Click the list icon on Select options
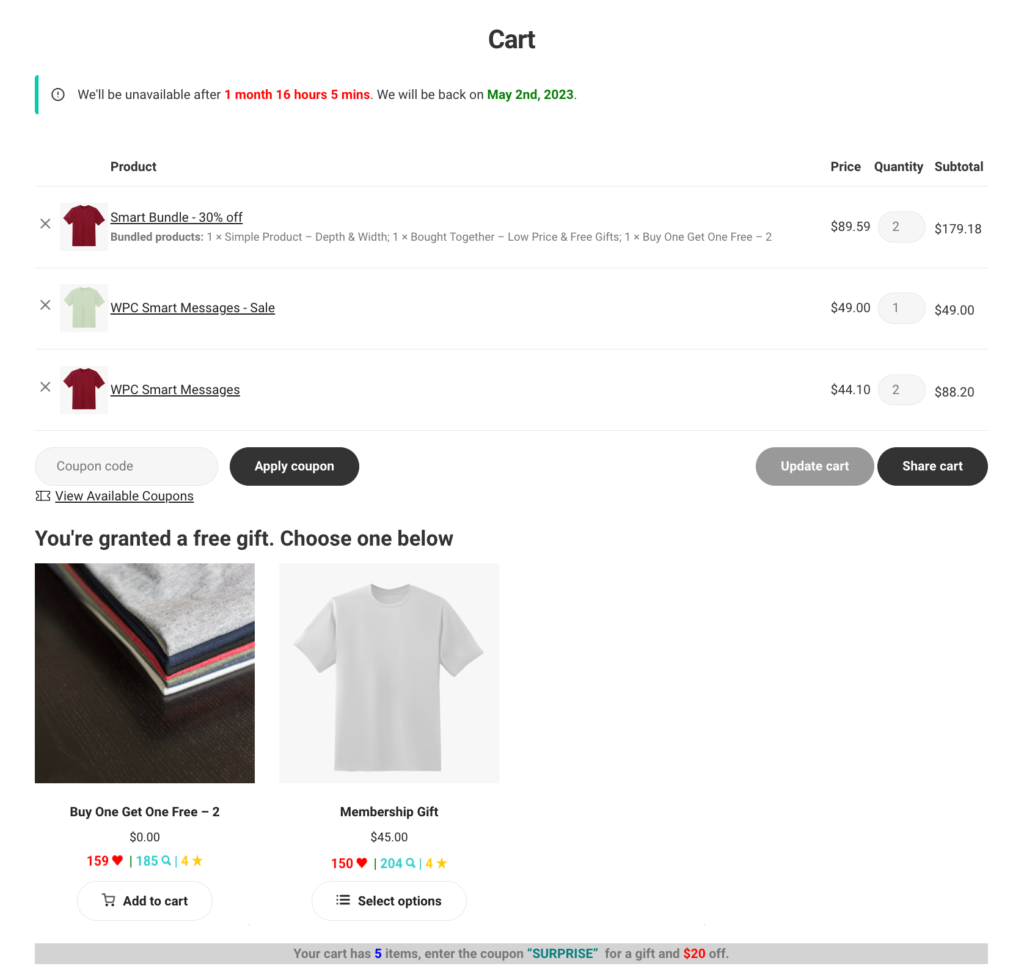 (x=340, y=901)
